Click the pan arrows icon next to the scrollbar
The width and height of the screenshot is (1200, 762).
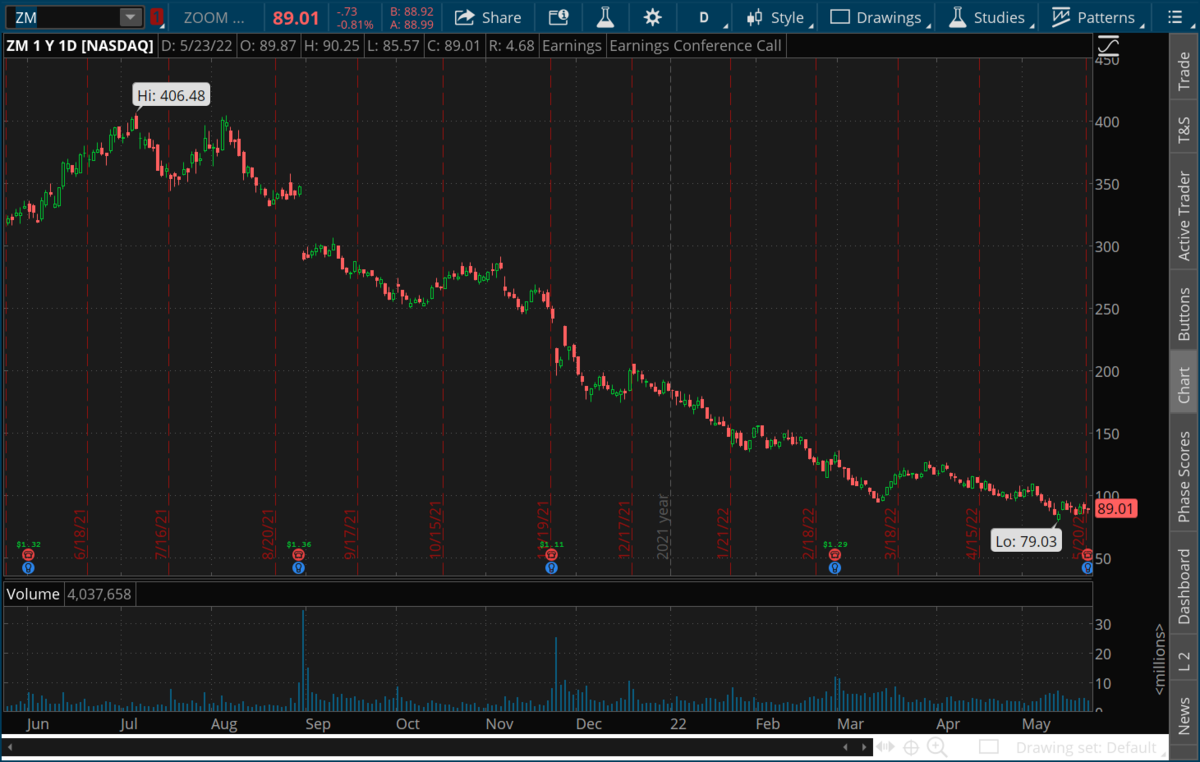tap(886, 747)
